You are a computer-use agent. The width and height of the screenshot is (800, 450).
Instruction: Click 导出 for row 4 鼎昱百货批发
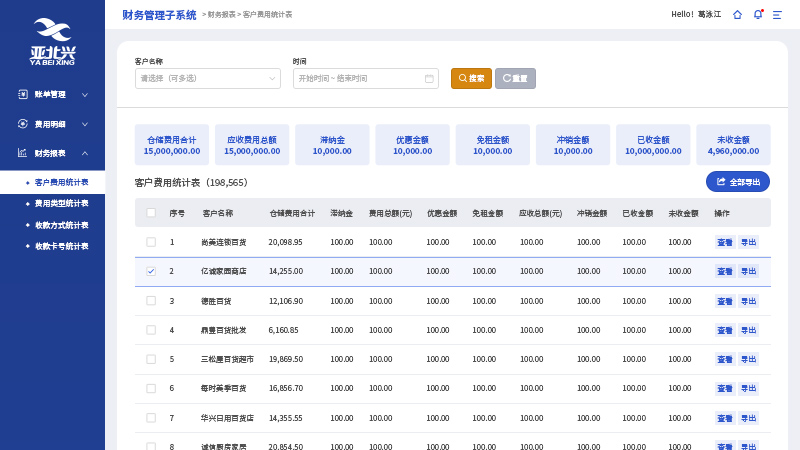(x=748, y=330)
